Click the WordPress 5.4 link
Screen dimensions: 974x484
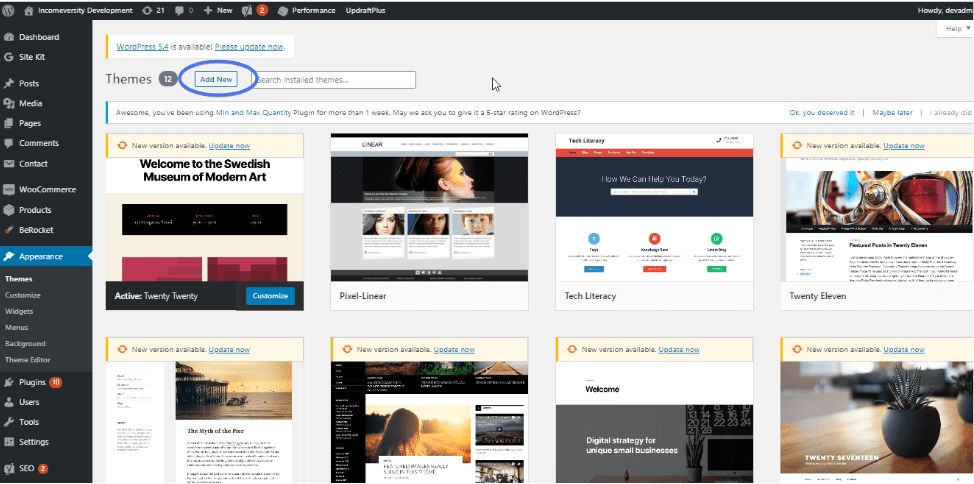click(142, 47)
